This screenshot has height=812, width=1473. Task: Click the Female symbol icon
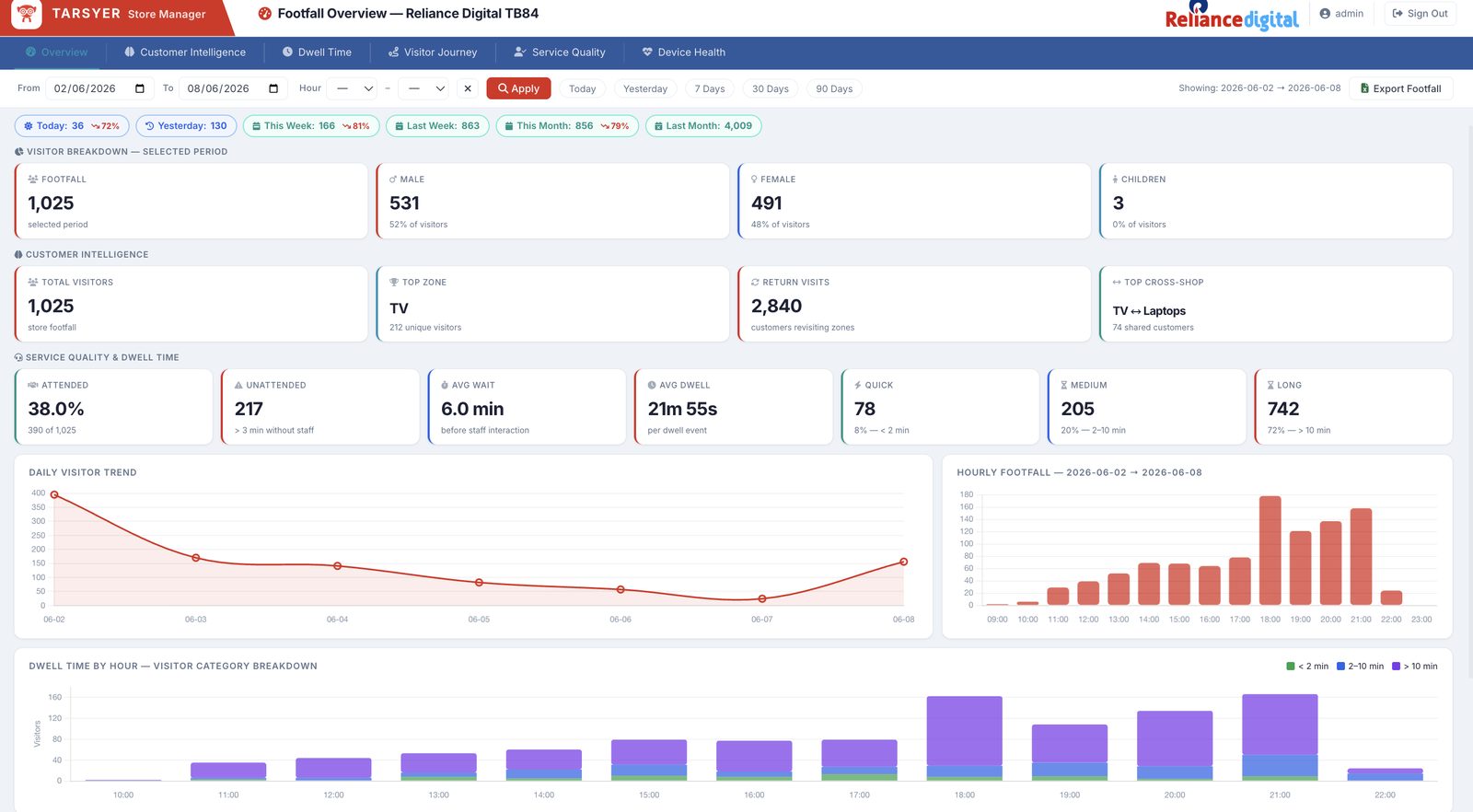click(x=754, y=180)
